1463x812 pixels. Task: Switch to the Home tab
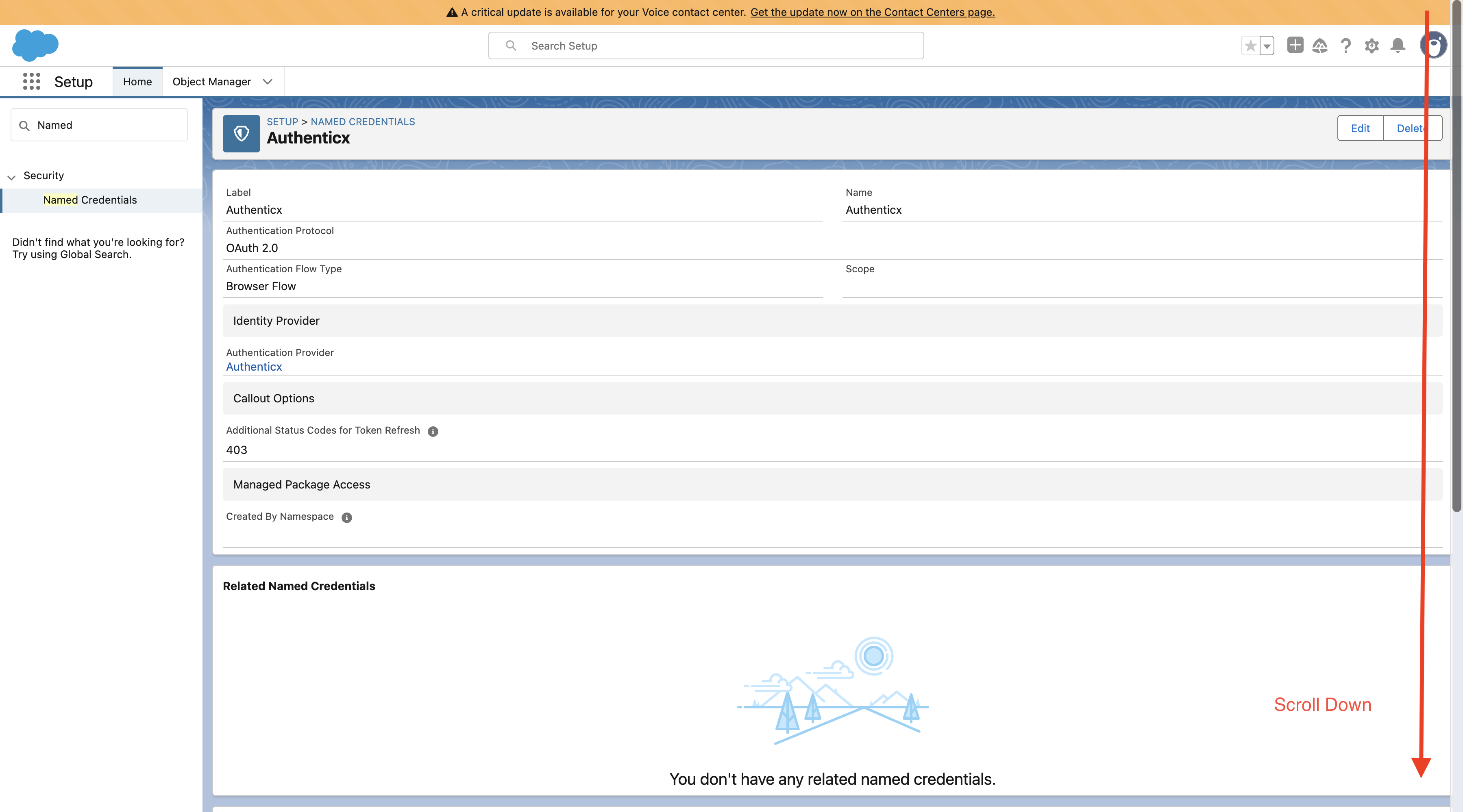(137, 81)
